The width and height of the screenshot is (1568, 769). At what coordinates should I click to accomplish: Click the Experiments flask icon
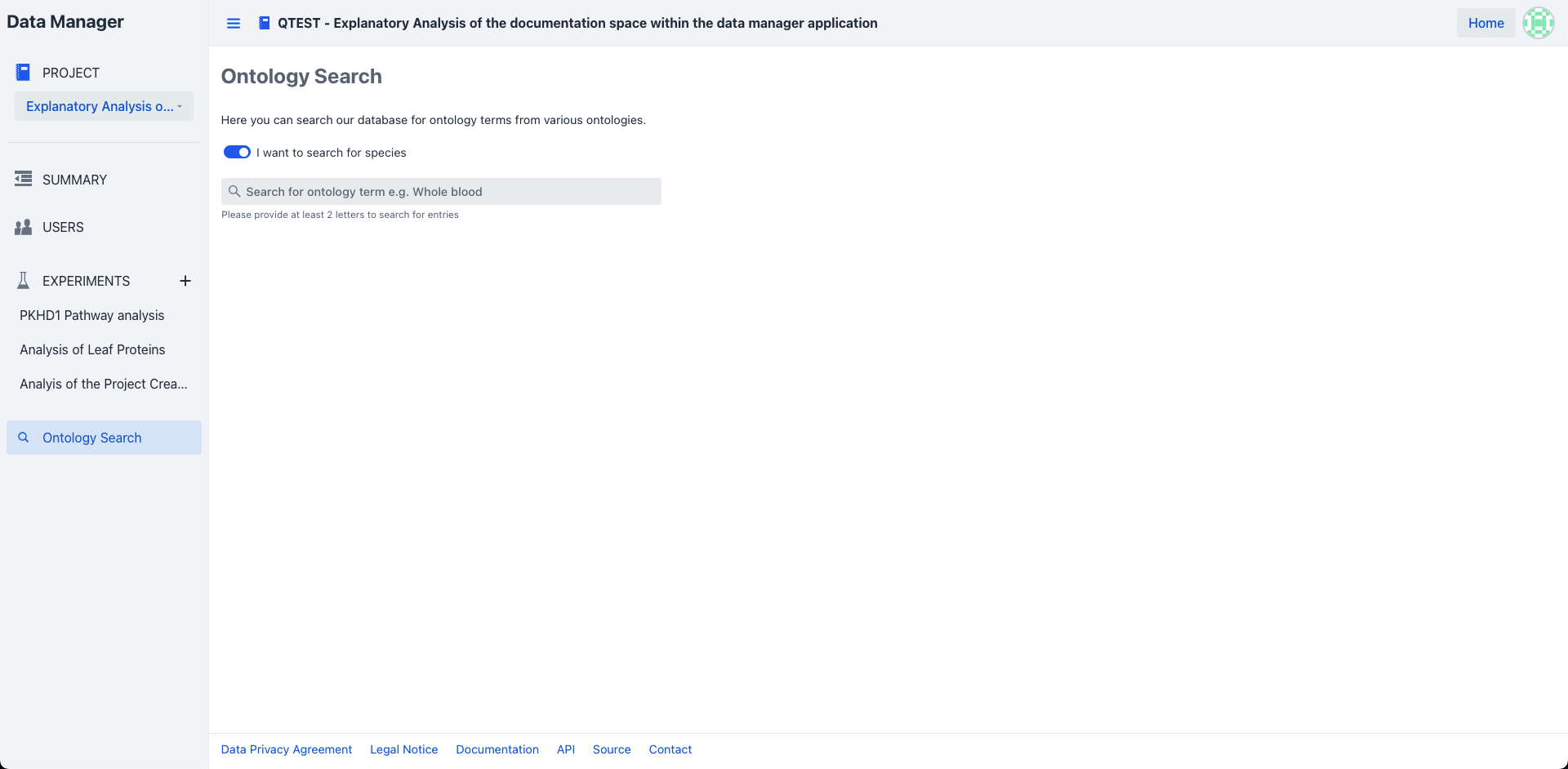pos(23,281)
